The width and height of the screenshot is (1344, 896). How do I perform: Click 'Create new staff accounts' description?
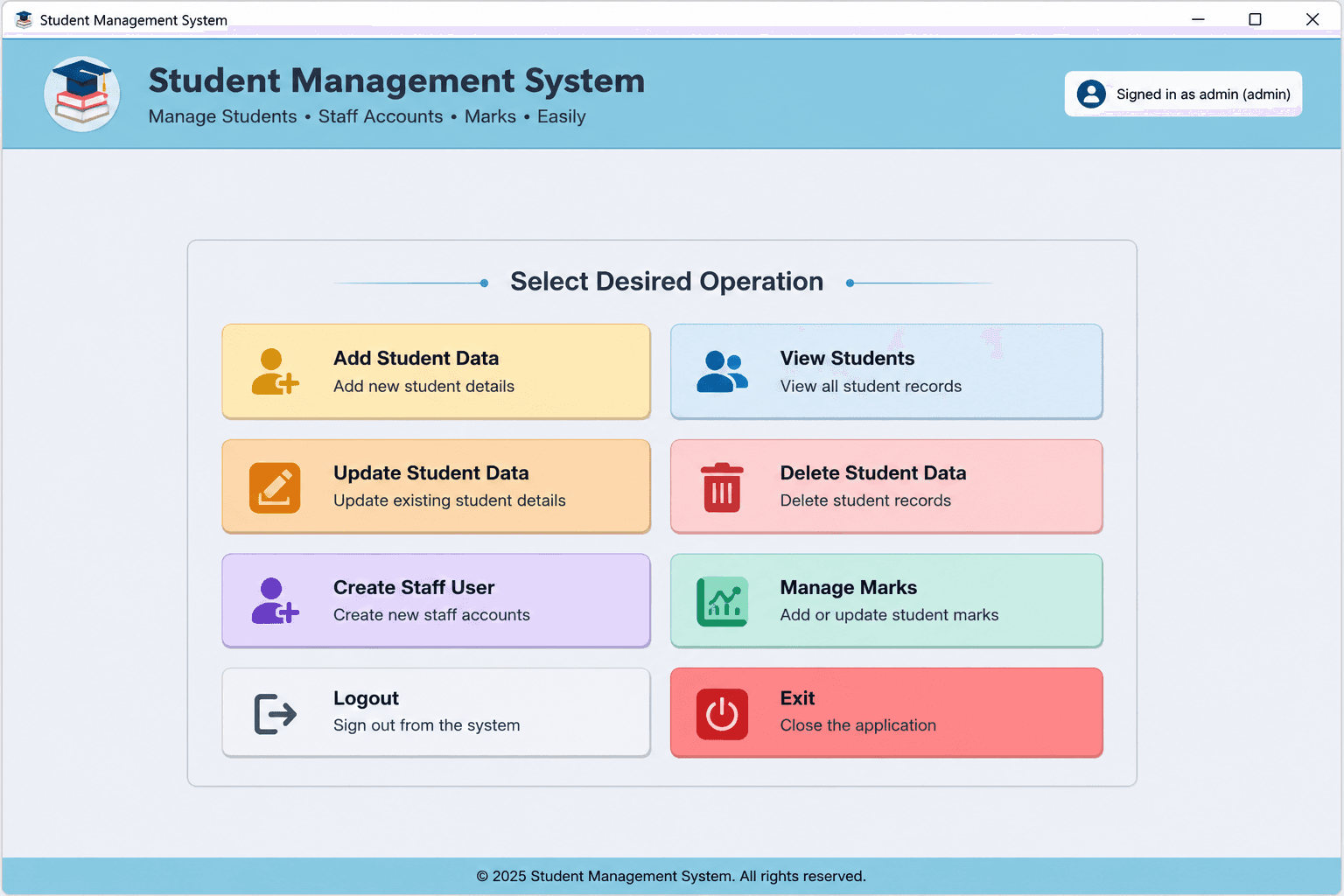431,615
